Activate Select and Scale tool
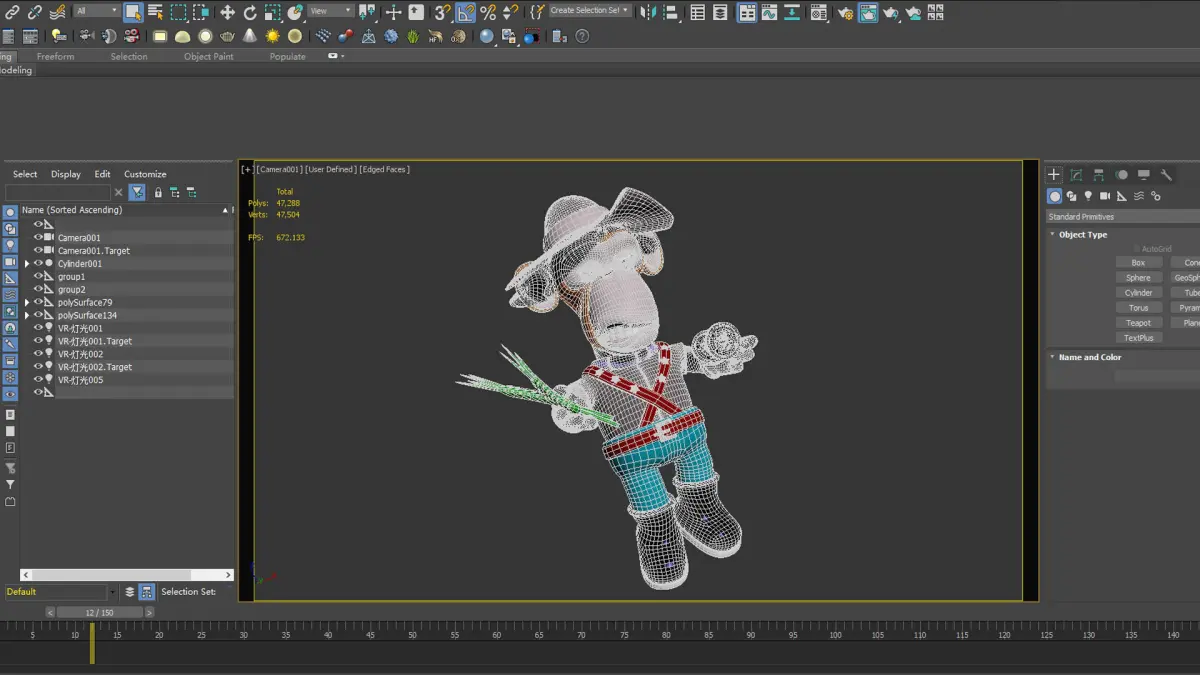 (273, 13)
